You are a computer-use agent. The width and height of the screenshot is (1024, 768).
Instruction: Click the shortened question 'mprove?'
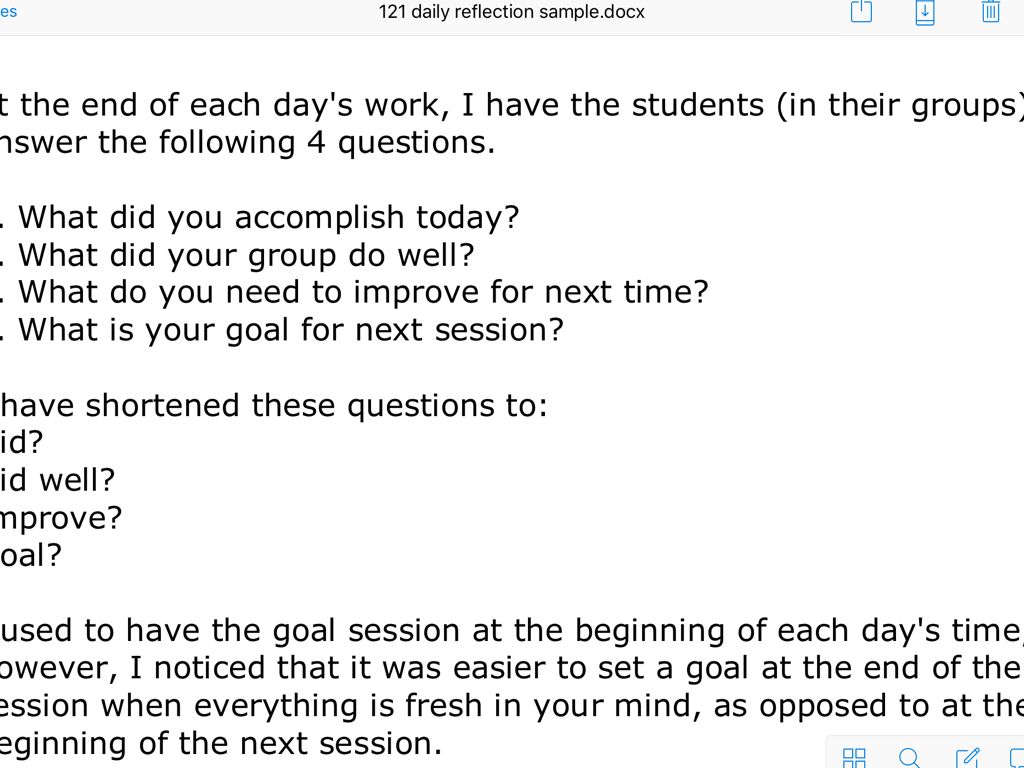point(60,518)
